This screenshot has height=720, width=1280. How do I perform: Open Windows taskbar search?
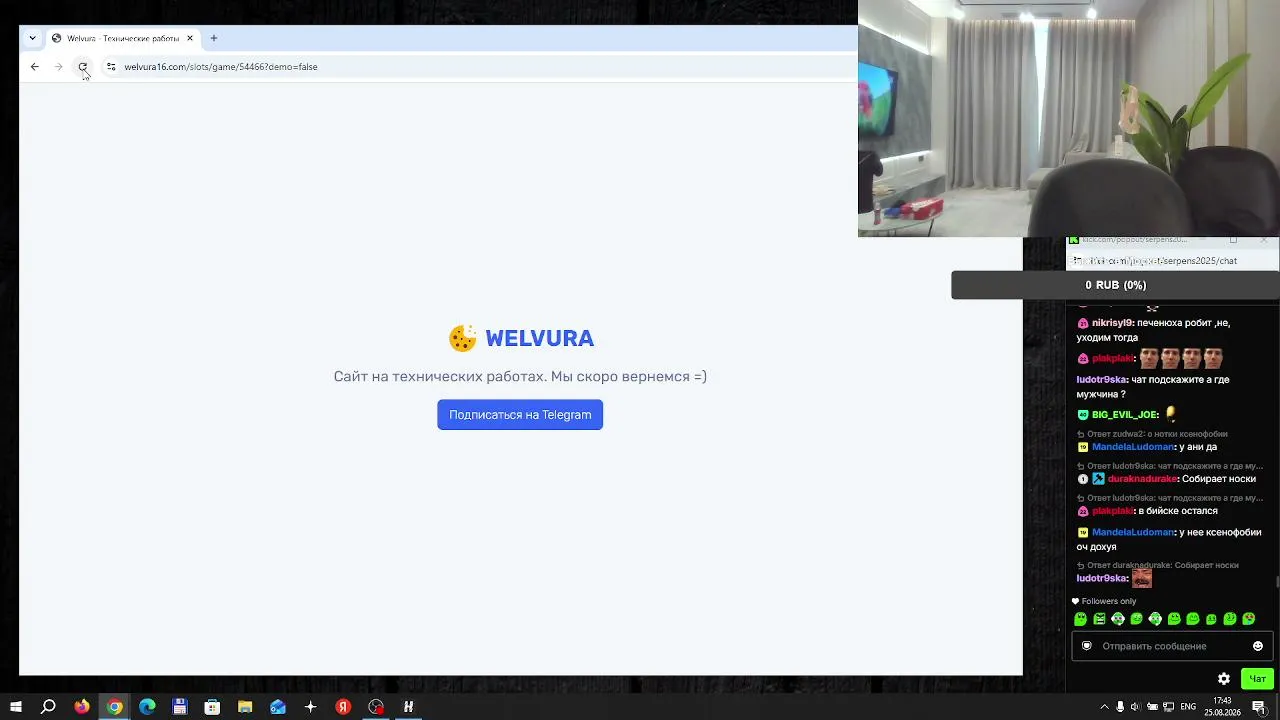[x=48, y=707]
